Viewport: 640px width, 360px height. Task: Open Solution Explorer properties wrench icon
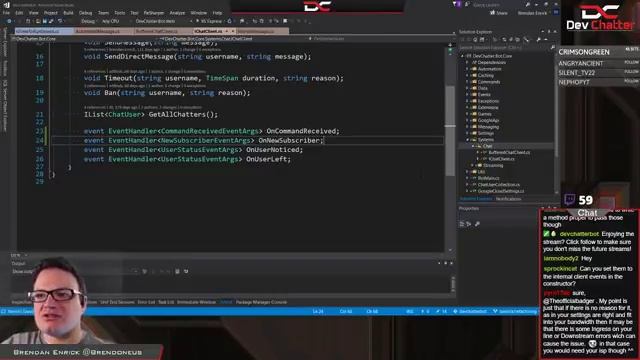pyautogui.click(x=538, y=40)
